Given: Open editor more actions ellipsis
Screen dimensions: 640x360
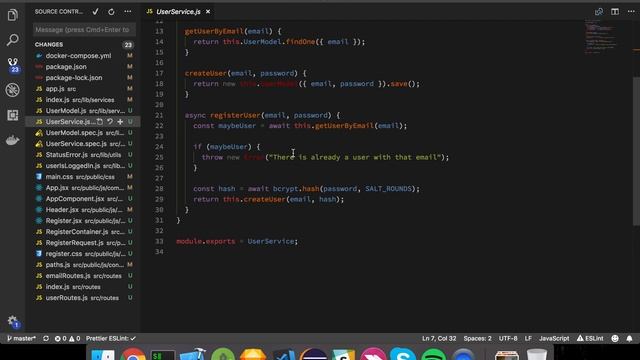Looking at the screenshot, I should tap(631, 12).
